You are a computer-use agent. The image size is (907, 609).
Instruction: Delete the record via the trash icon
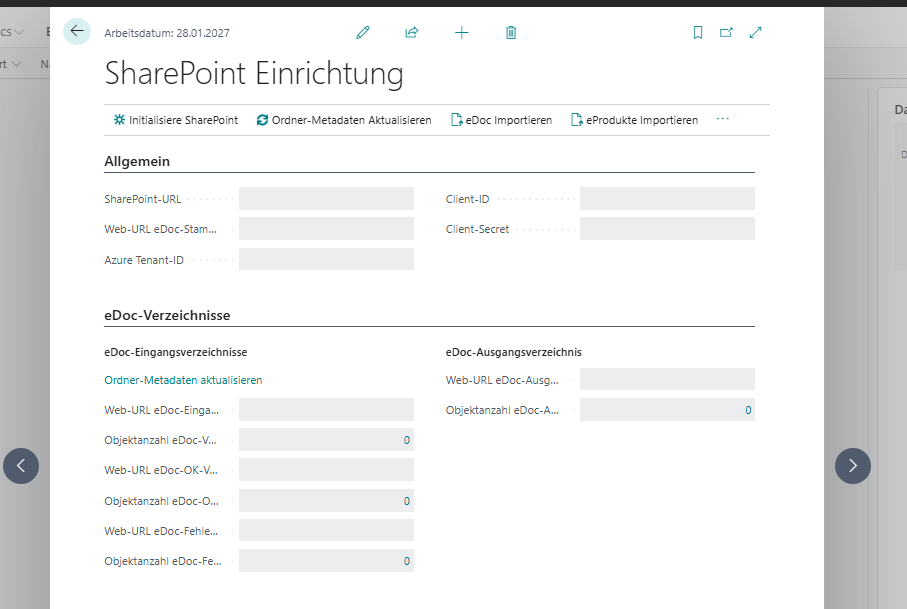point(510,32)
